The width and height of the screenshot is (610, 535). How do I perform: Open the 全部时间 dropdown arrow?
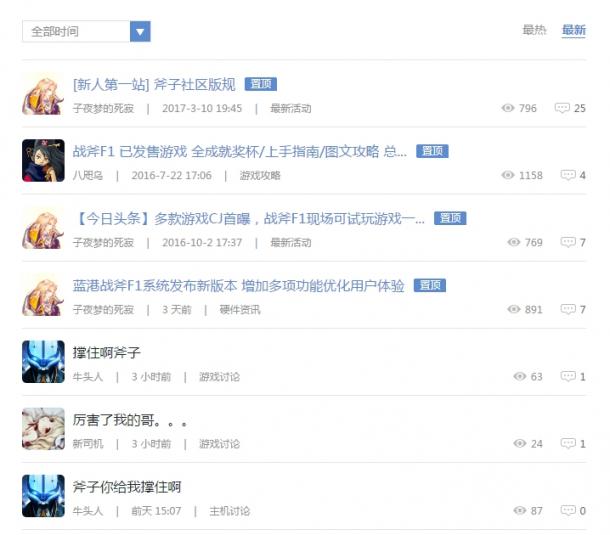click(140, 32)
